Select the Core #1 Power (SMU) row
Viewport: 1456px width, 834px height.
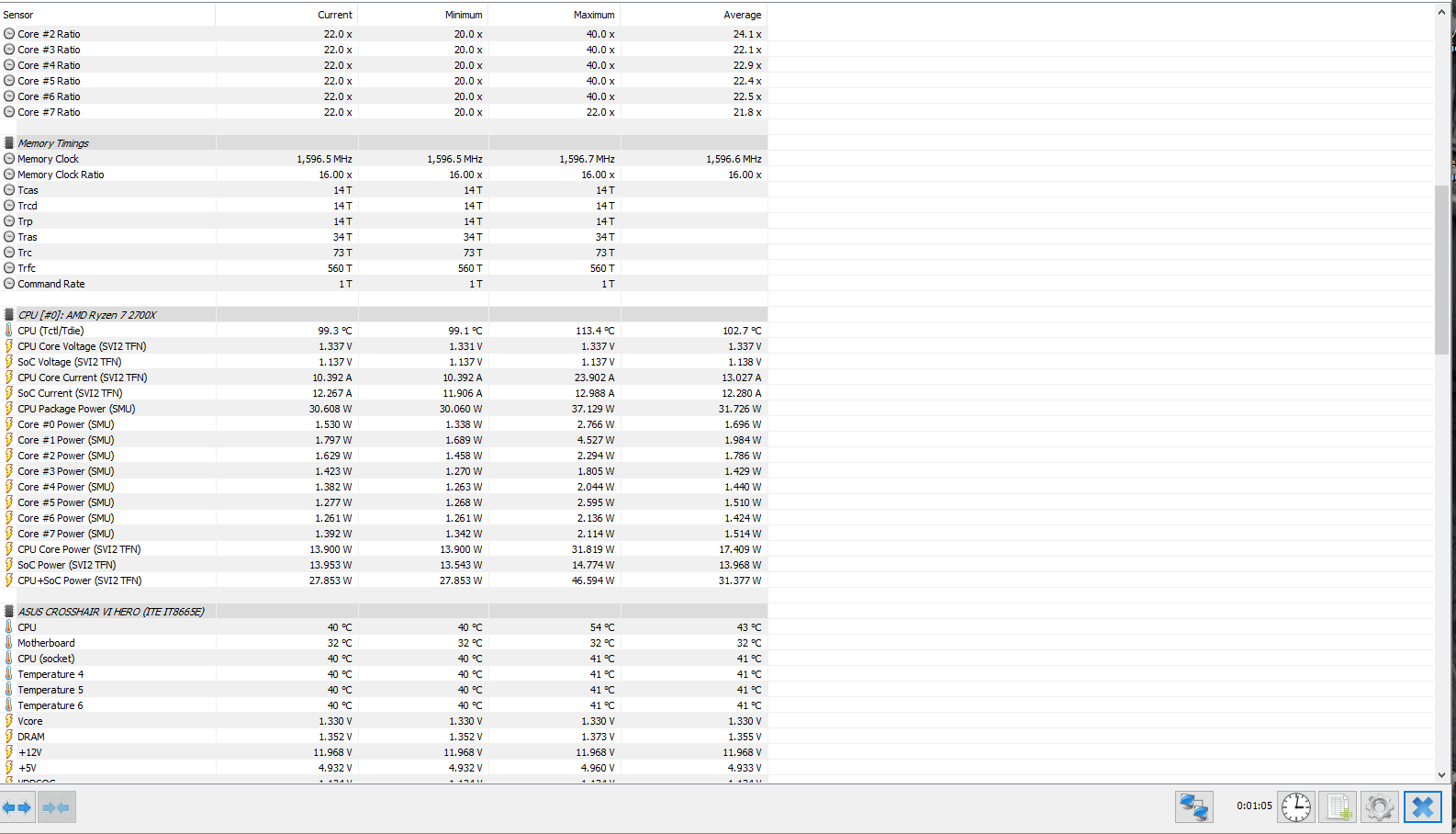click(x=384, y=440)
